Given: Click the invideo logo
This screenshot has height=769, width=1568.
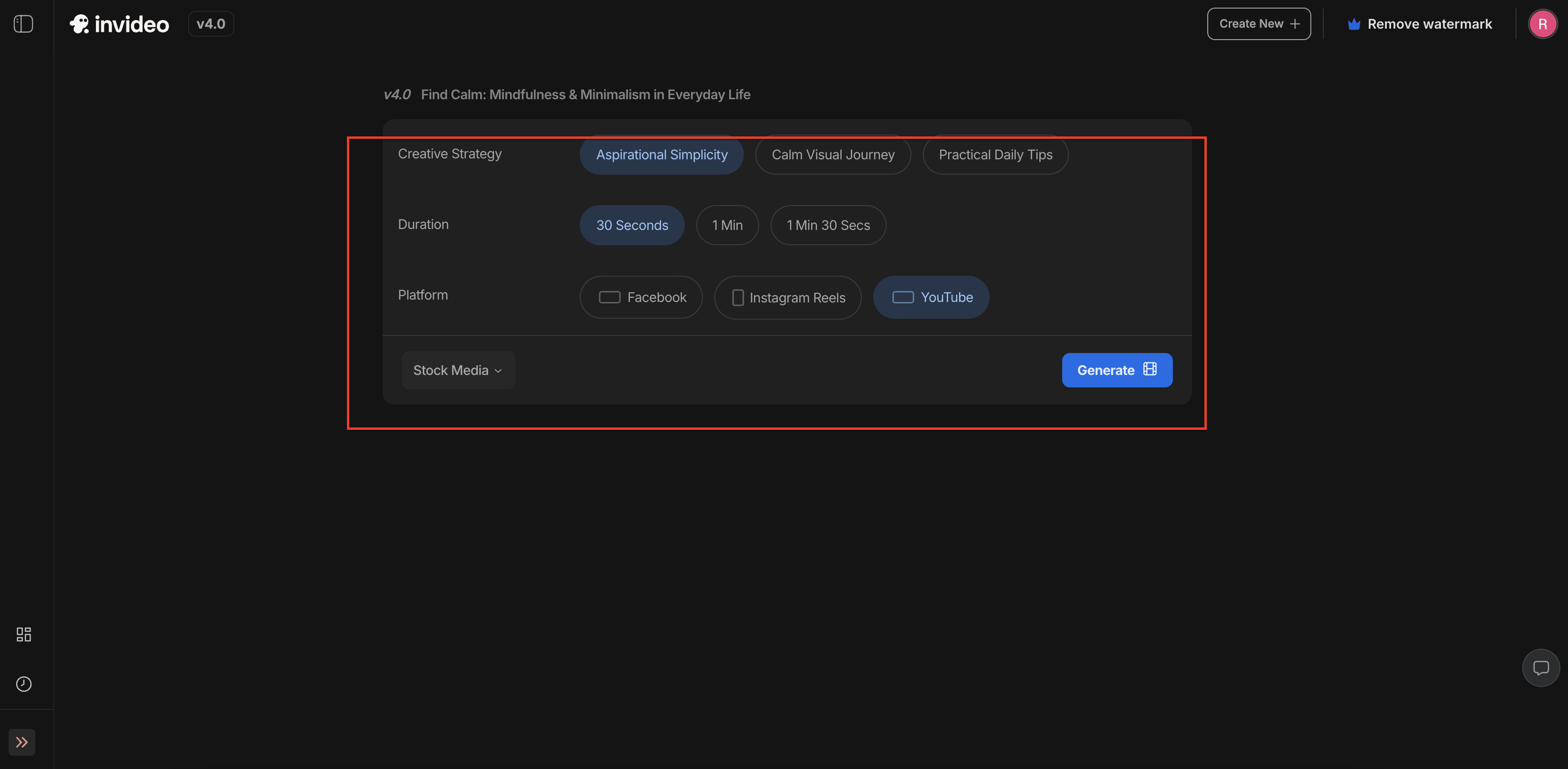Looking at the screenshot, I should [119, 24].
